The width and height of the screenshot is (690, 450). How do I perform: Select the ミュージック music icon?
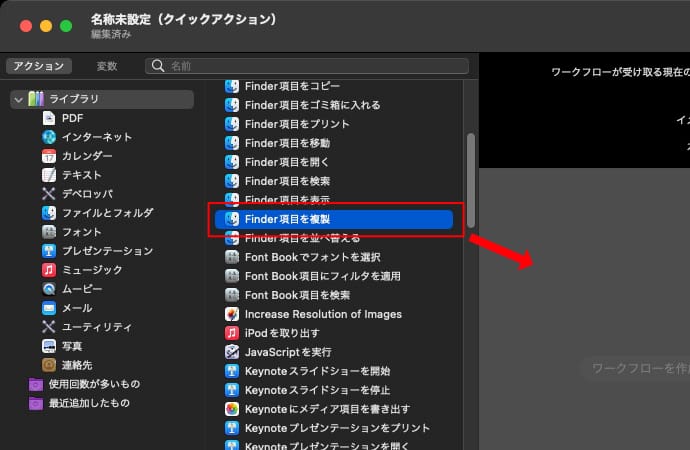tap(49, 270)
